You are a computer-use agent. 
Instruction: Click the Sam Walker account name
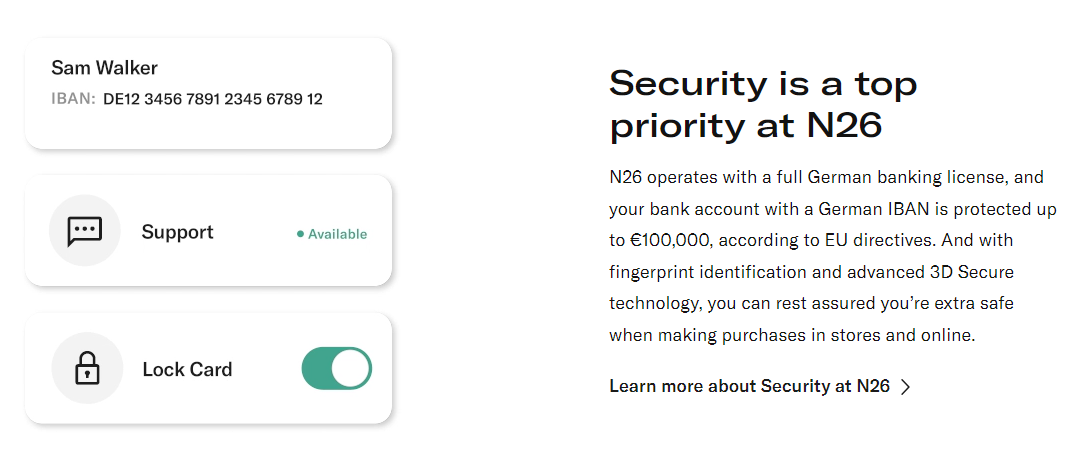click(x=105, y=68)
